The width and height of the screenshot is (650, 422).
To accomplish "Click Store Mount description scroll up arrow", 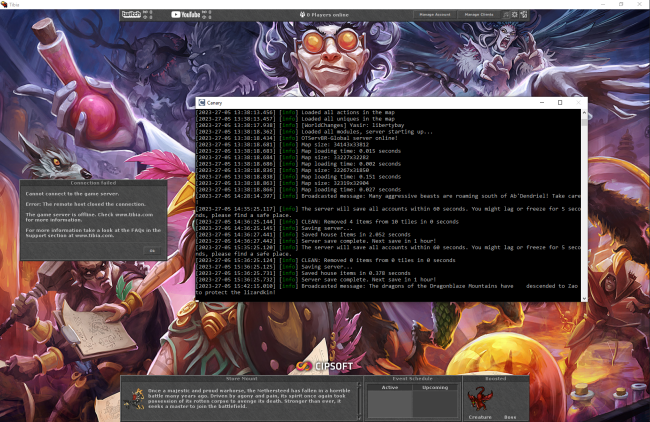I will pos(359,385).
